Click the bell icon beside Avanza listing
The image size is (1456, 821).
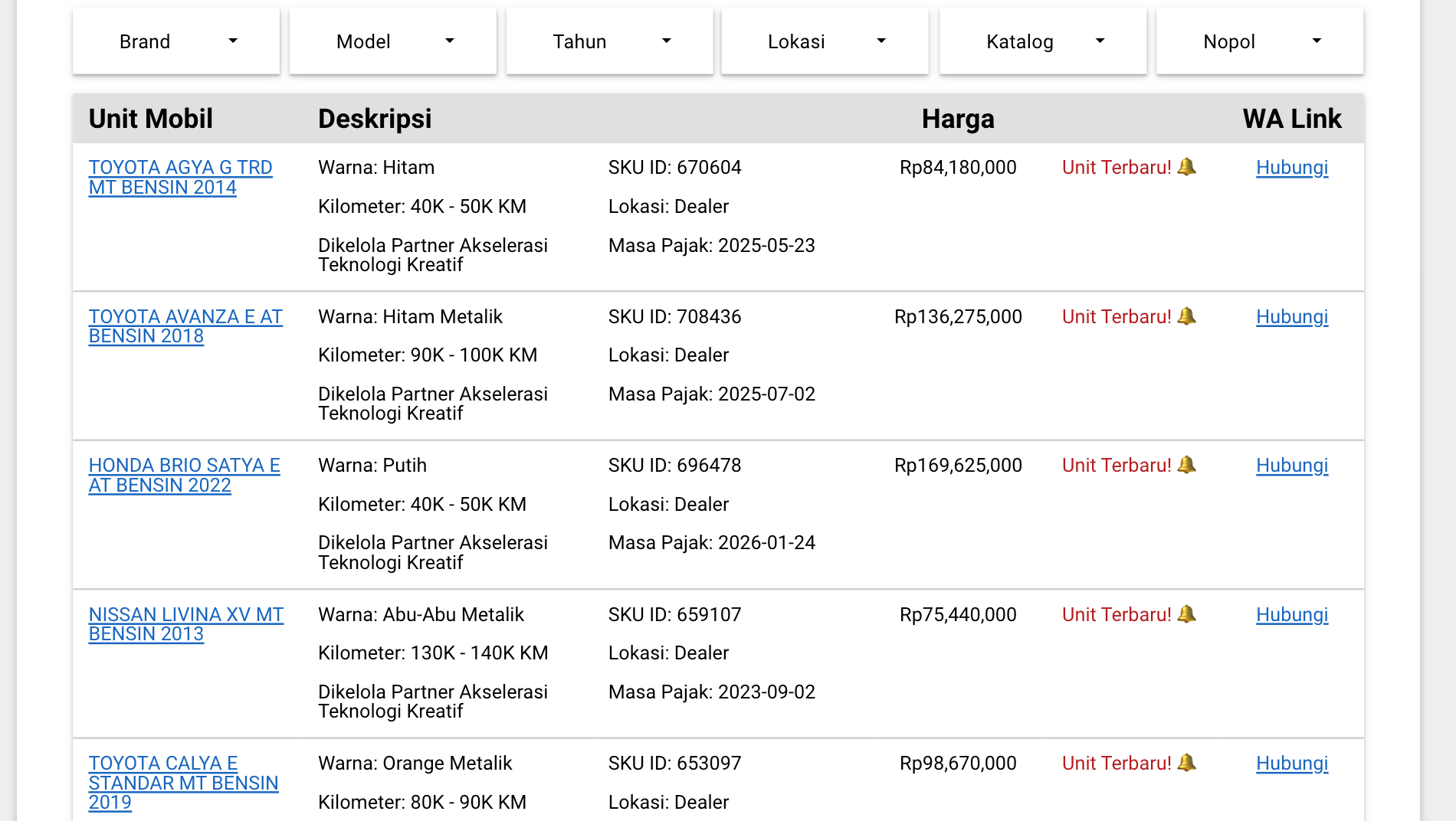tap(1186, 316)
